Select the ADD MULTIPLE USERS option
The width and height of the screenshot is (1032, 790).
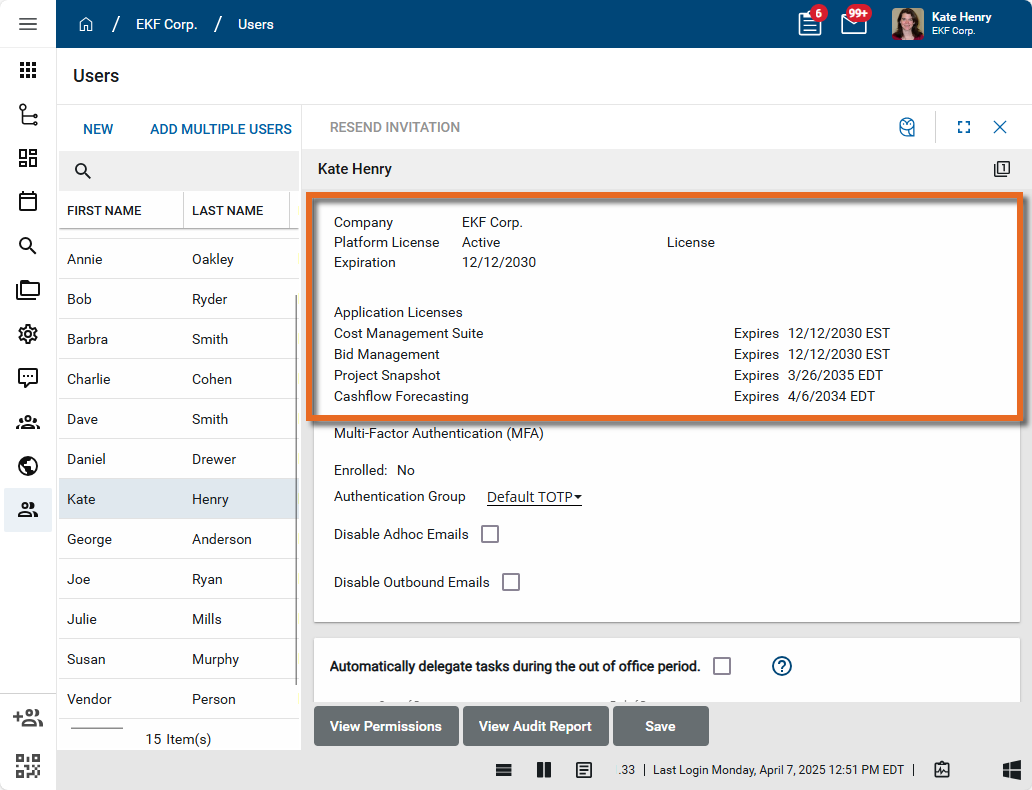pyautogui.click(x=221, y=129)
